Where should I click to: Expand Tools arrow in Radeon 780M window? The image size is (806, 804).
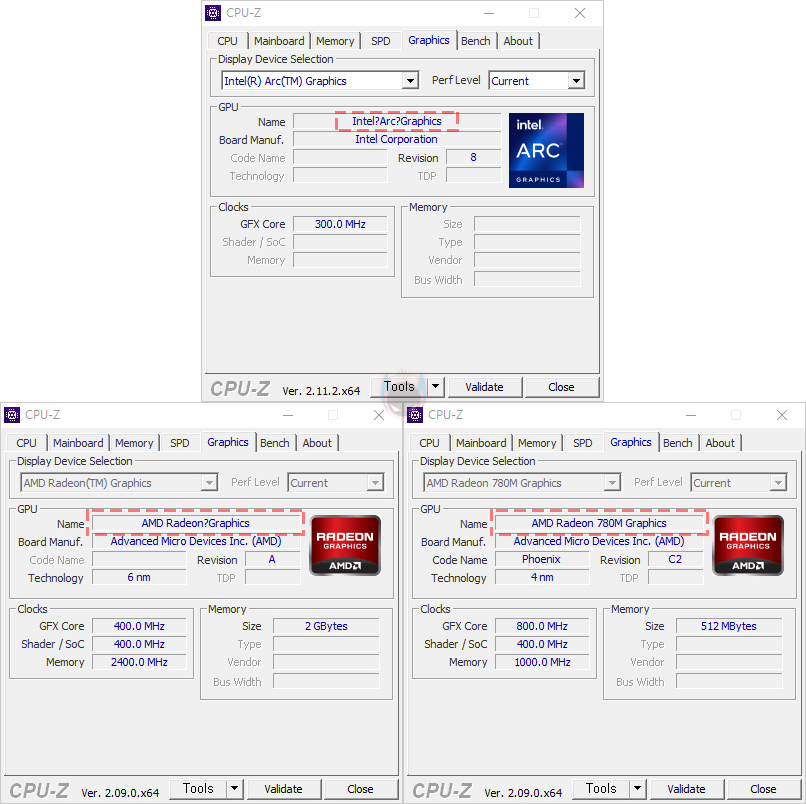[637, 789]
